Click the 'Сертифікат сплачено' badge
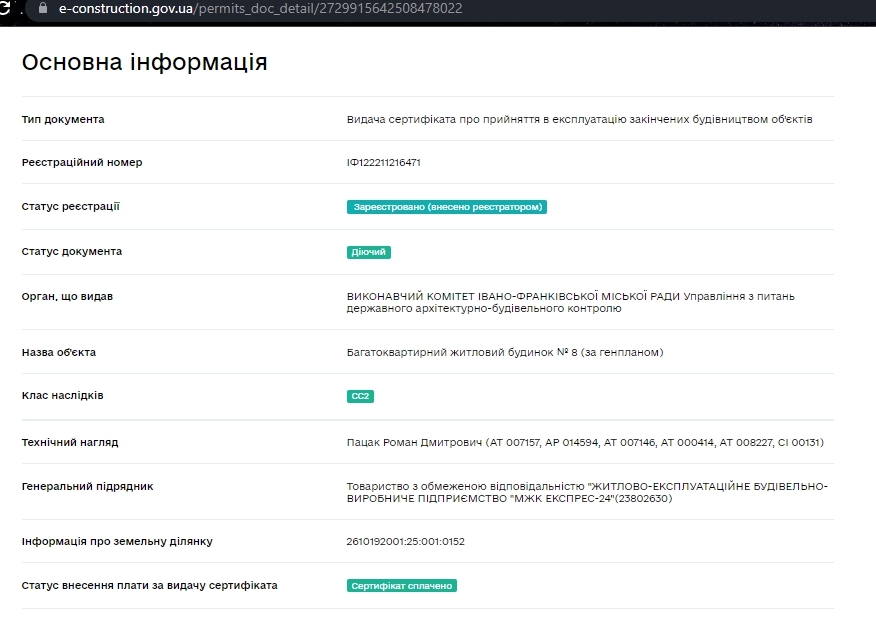Image resolution: width=876 pixels, height=626 pixels. tap(402, 586)
